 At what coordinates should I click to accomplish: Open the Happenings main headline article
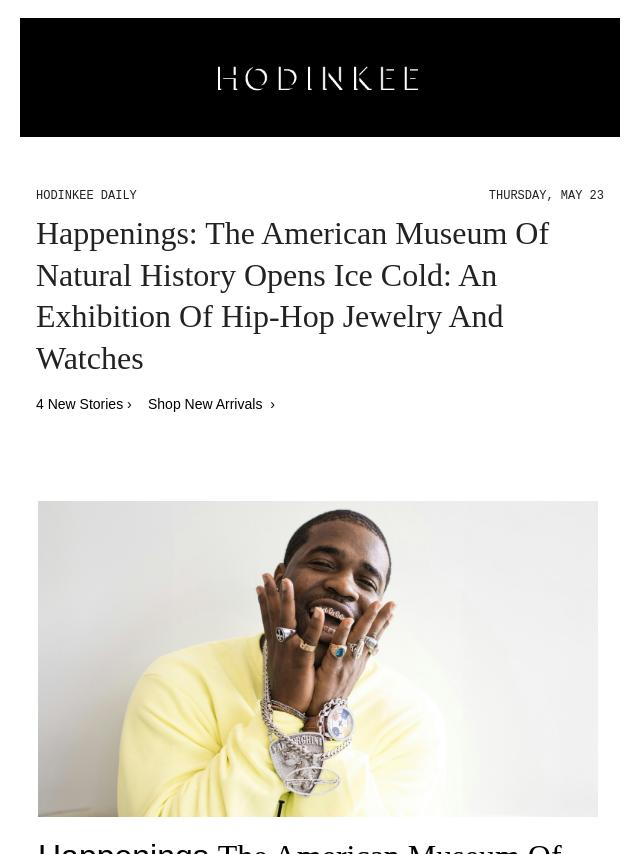tap(294, 296)
